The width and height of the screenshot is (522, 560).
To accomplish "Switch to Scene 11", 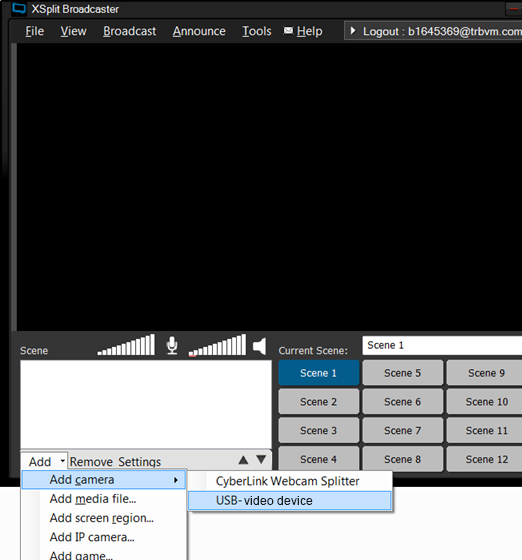I will pyautogui.click(x=485, y=430).
